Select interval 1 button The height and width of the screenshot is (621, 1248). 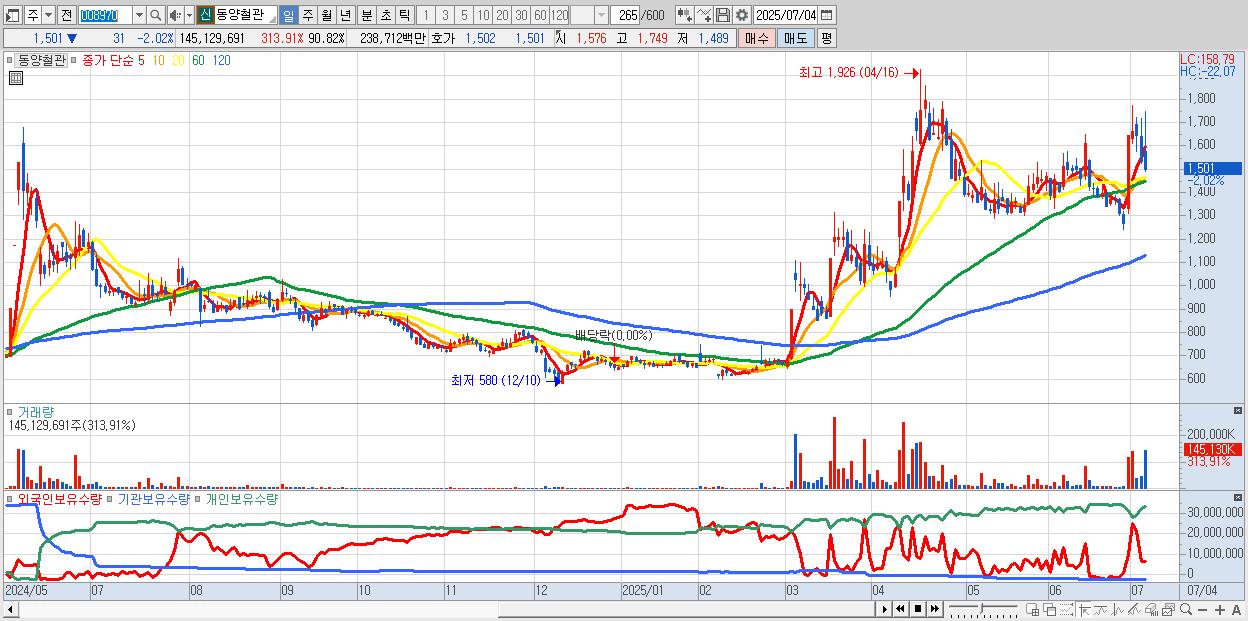point(425,16)
